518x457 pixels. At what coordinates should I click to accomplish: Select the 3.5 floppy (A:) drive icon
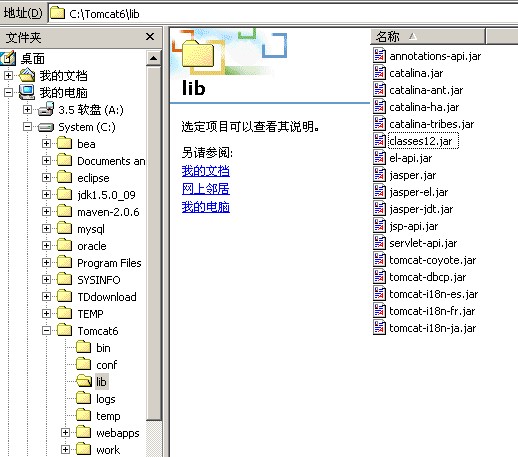46,110
